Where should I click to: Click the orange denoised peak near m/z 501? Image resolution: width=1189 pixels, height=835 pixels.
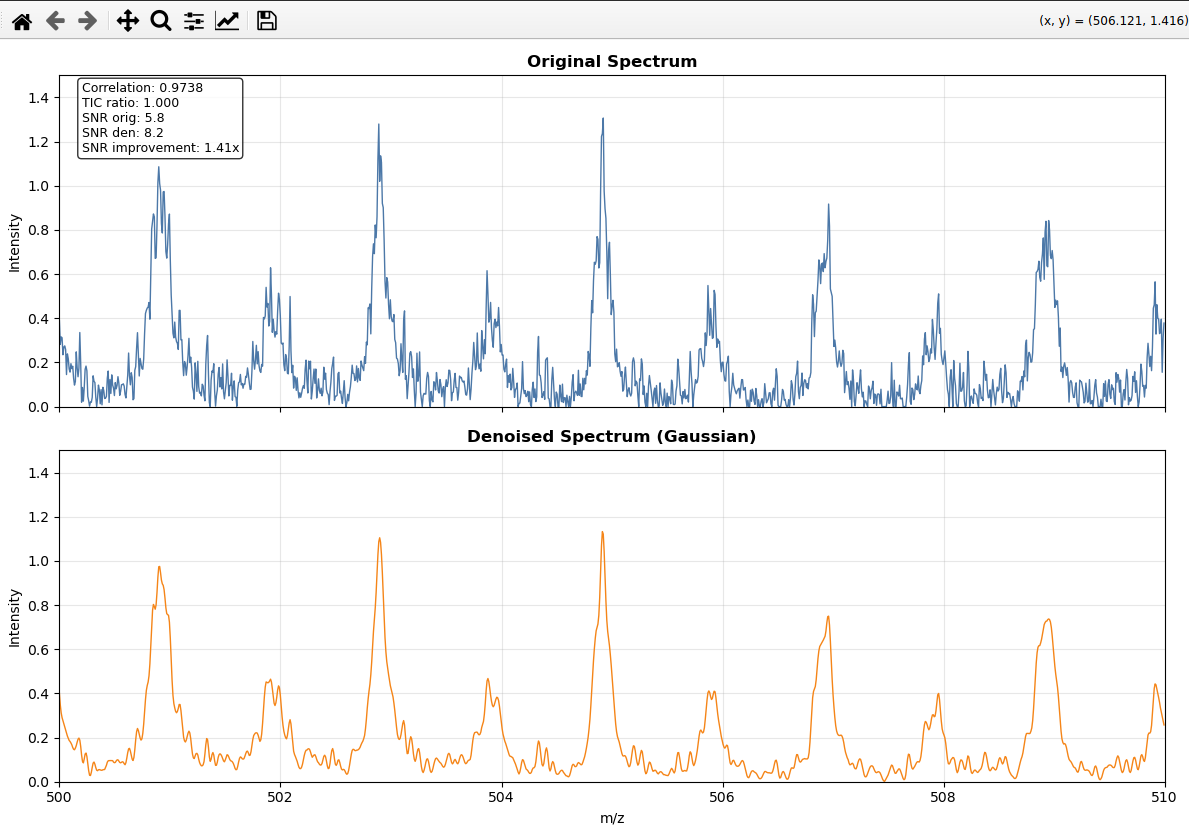(159, 570)
